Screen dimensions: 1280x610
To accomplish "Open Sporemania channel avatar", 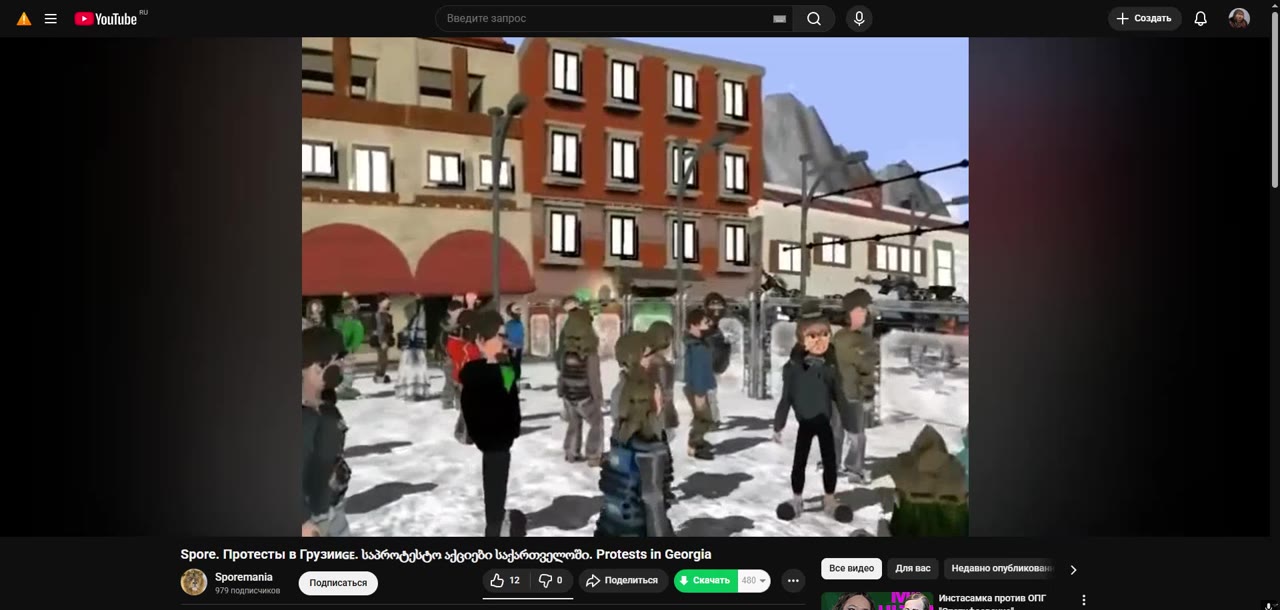I will [x=194, y=582].
